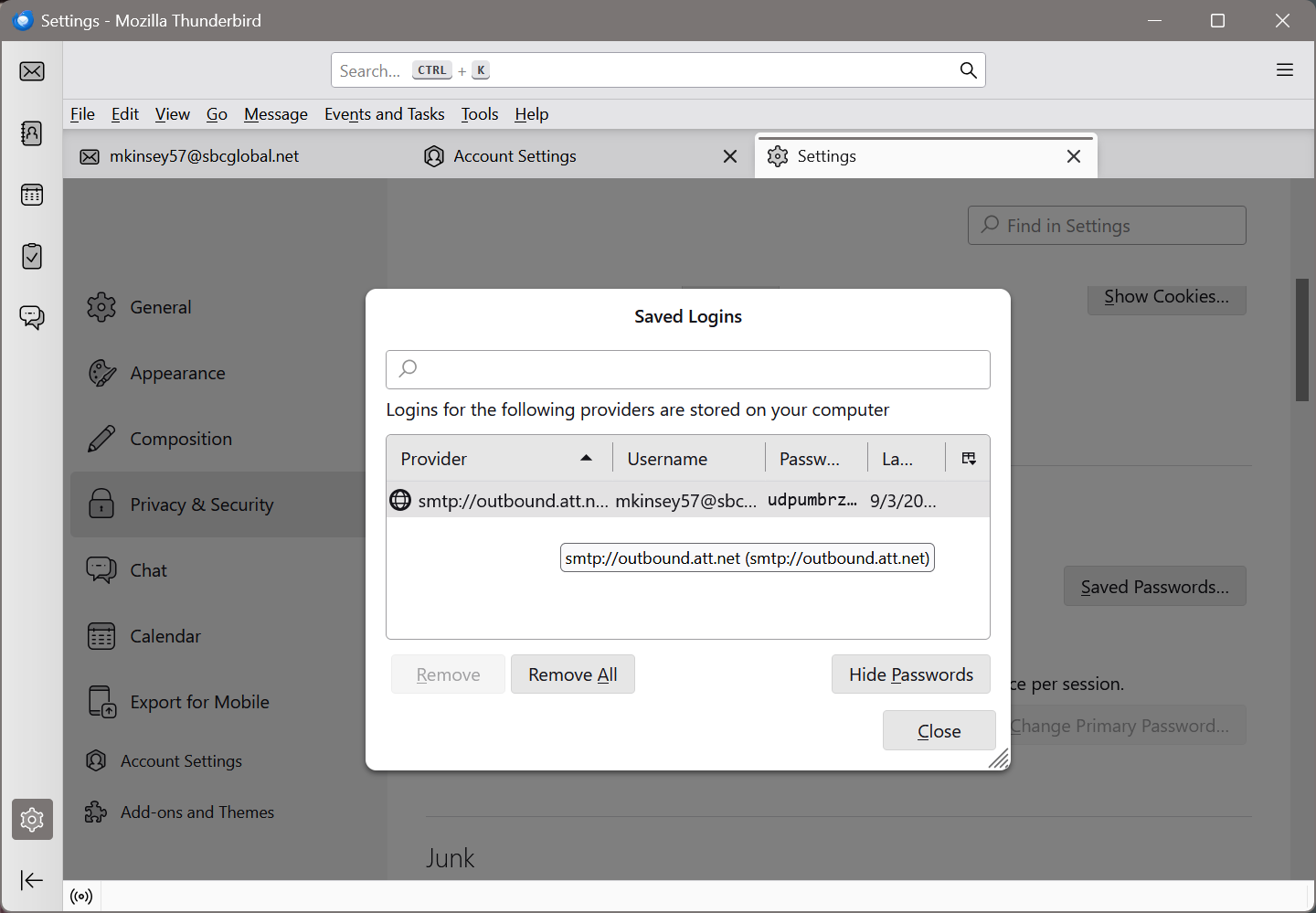1316x913 pixels.
Task: Collapse the spaces toolbar
Action: point(32,880)
